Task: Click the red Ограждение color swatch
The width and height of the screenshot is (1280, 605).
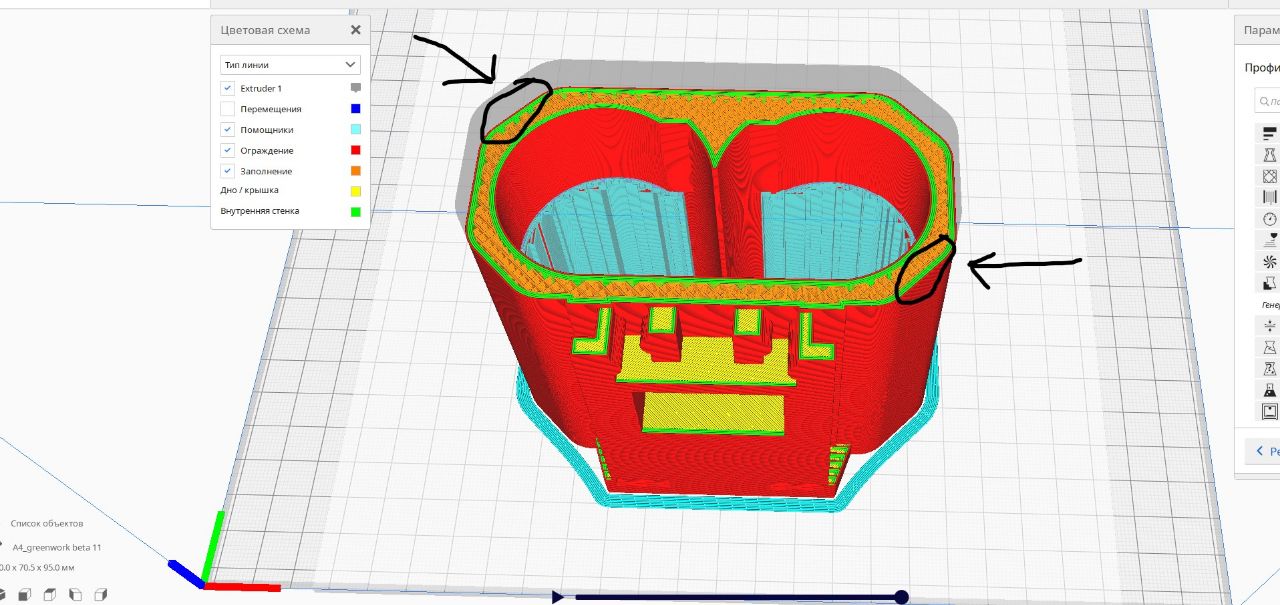Action: pyautogui.click(x=355, y=150)
